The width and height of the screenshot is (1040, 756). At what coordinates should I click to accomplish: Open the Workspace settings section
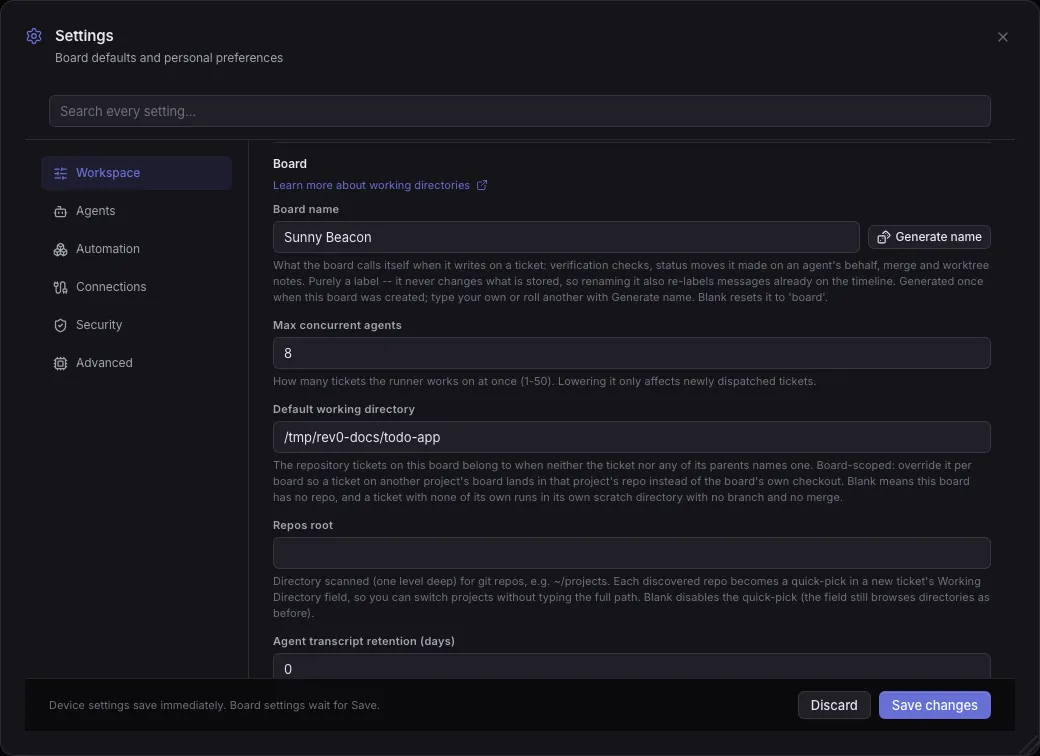pyautogui.click(x=137, y=173)
